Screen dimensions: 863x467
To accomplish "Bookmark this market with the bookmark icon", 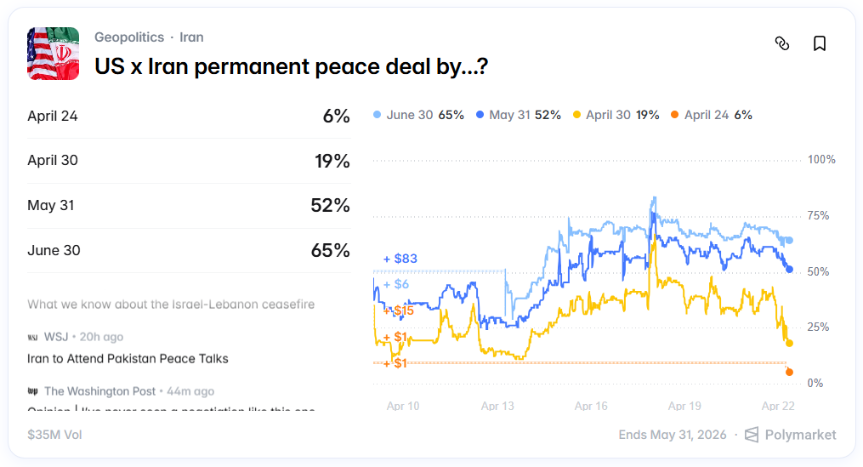I will point(819,43).
